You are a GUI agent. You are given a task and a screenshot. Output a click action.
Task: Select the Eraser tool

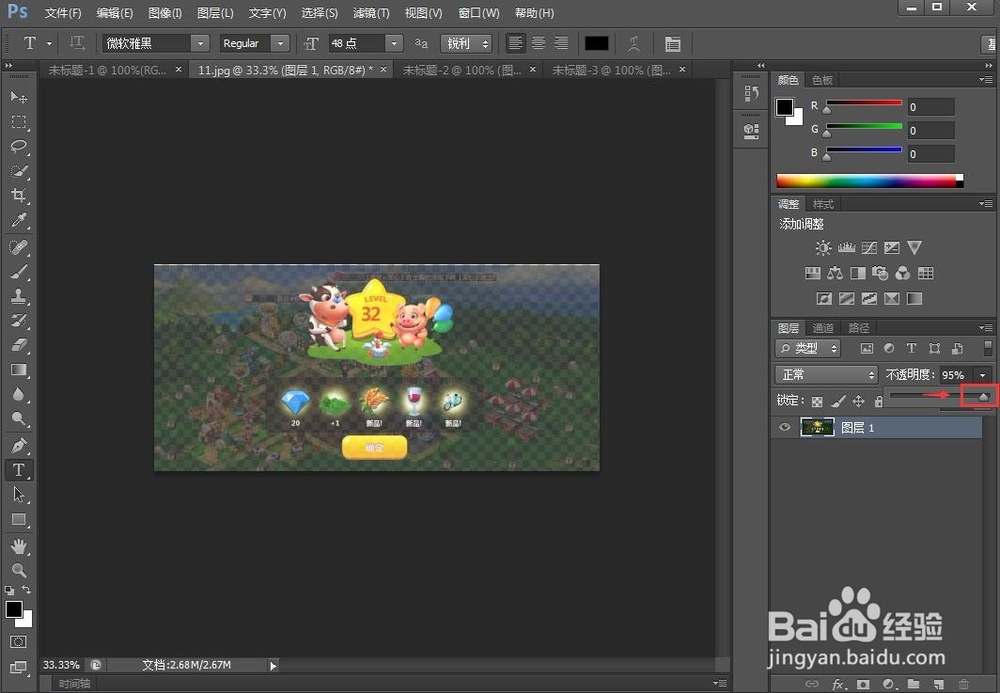(18, 345)
